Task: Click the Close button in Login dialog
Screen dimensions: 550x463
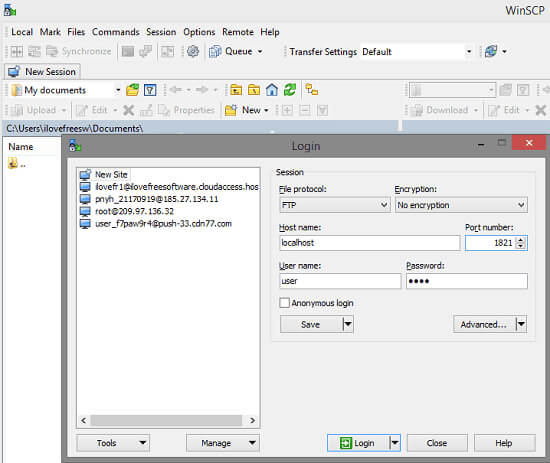Action: [x=437, y=443]
